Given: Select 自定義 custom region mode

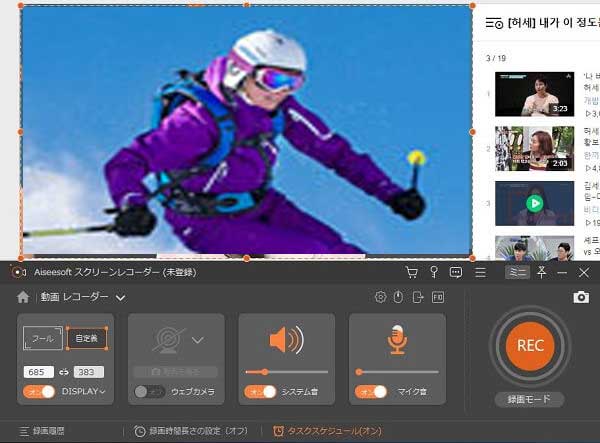Looking at the screenshot, I should tap(87, 338).
